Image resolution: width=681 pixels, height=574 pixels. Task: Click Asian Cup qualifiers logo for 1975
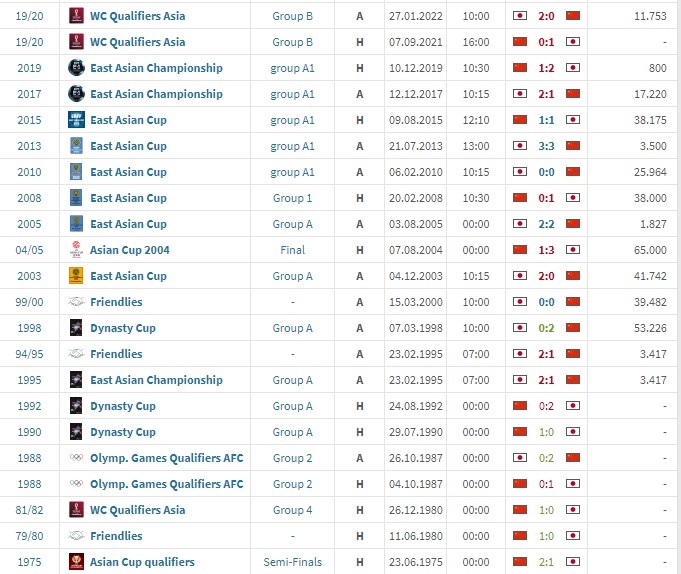76,561
